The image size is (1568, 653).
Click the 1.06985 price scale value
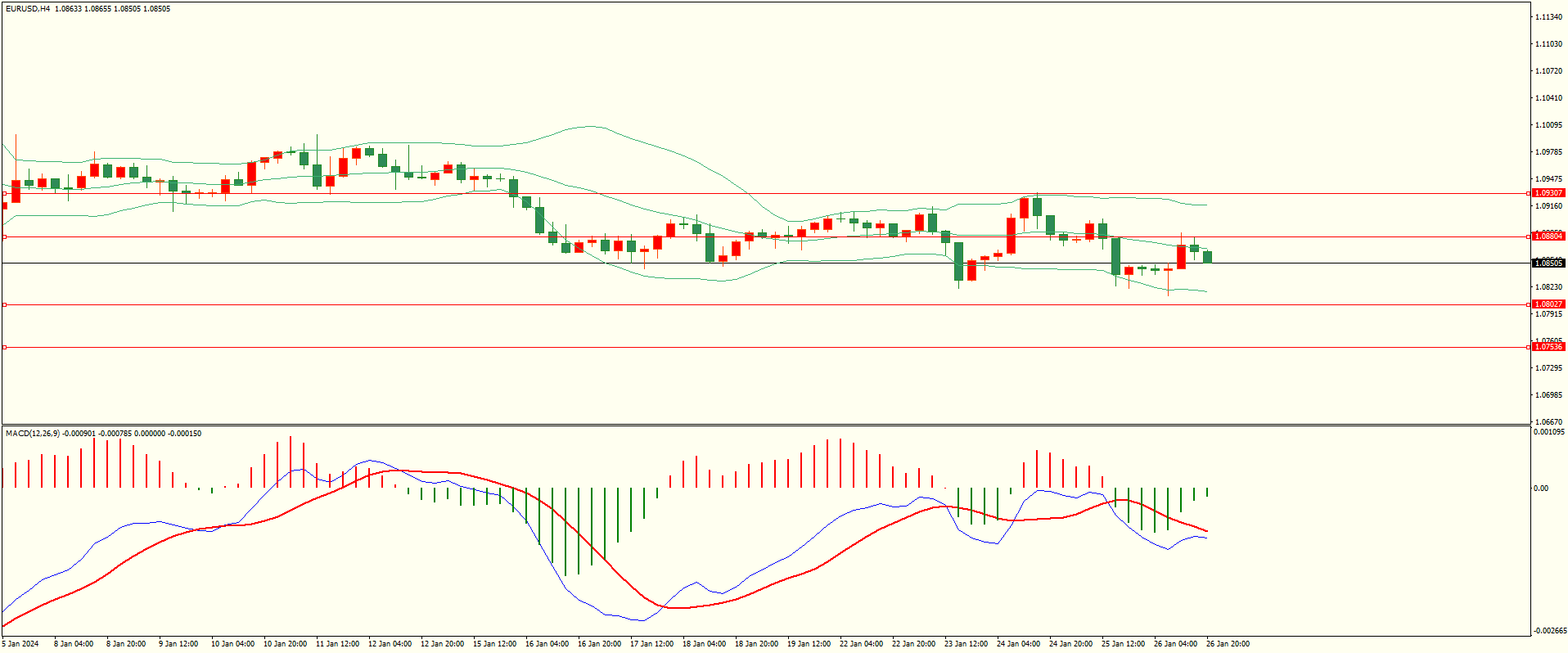click(x=1548, y=395)
